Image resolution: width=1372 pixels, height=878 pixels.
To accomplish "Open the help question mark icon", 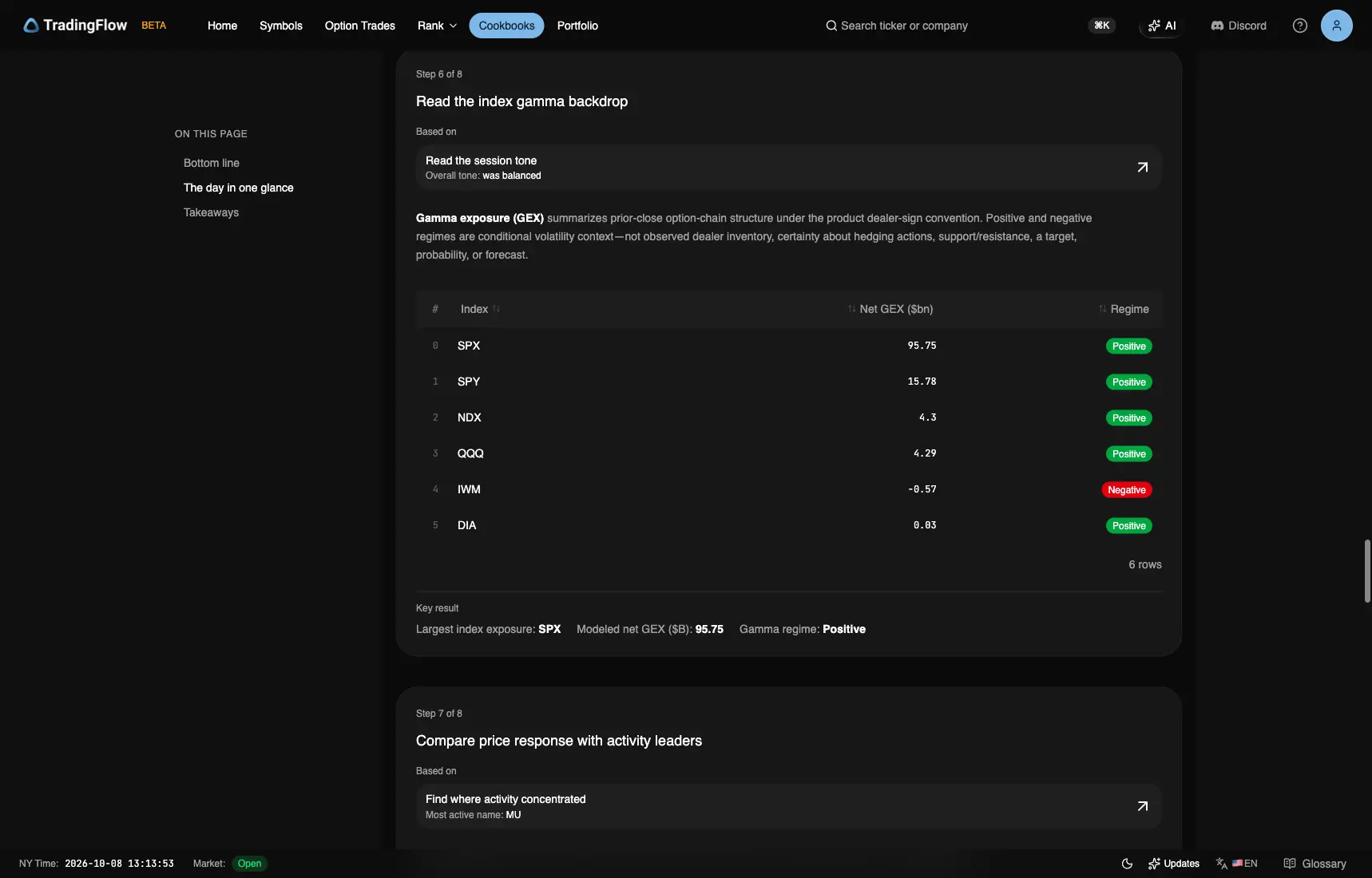I will pyautogui.click(x=1300, y=26).
